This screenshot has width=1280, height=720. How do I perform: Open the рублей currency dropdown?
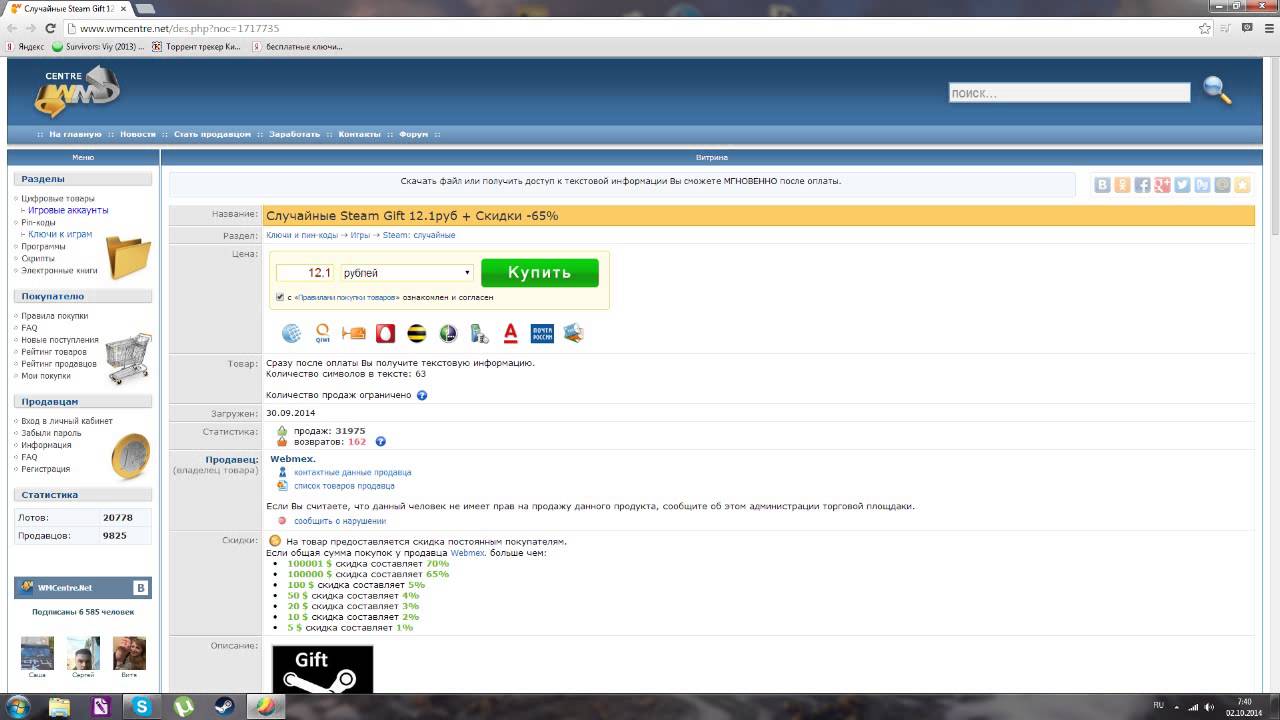click(x=406, y=272)
